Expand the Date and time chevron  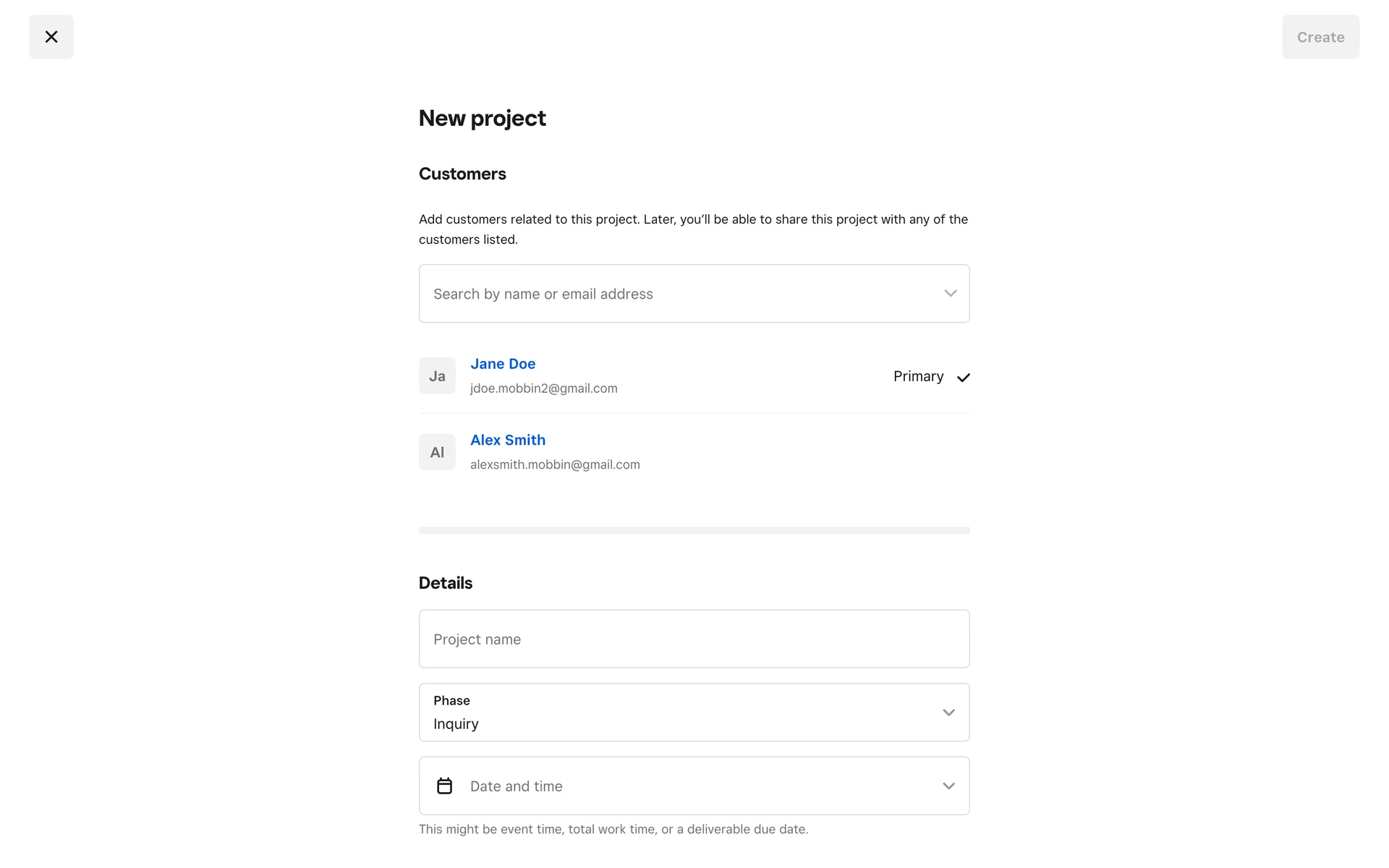[x=948, y=786]
